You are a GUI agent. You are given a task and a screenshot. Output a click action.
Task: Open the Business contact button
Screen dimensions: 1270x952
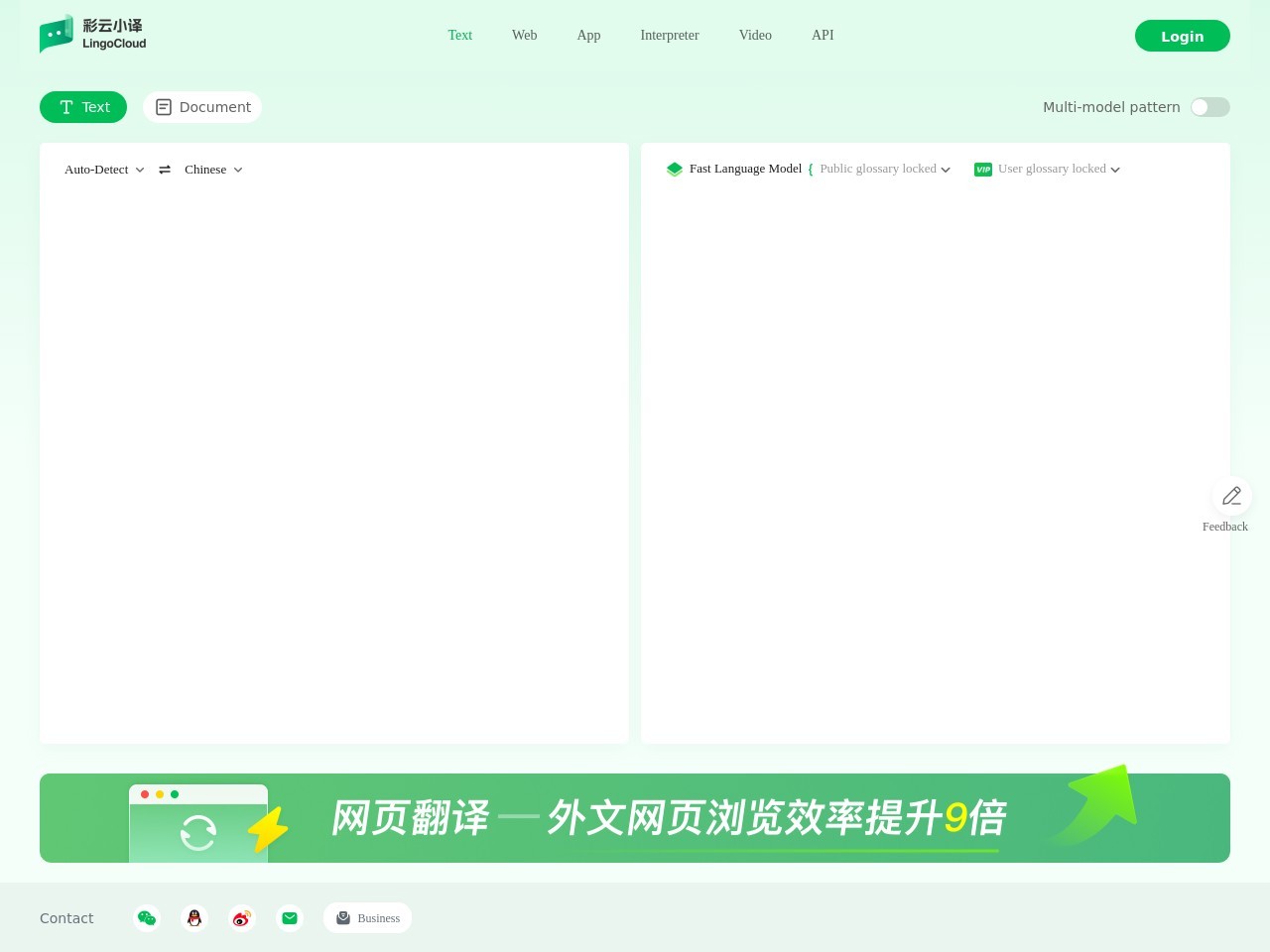[367, 918]
